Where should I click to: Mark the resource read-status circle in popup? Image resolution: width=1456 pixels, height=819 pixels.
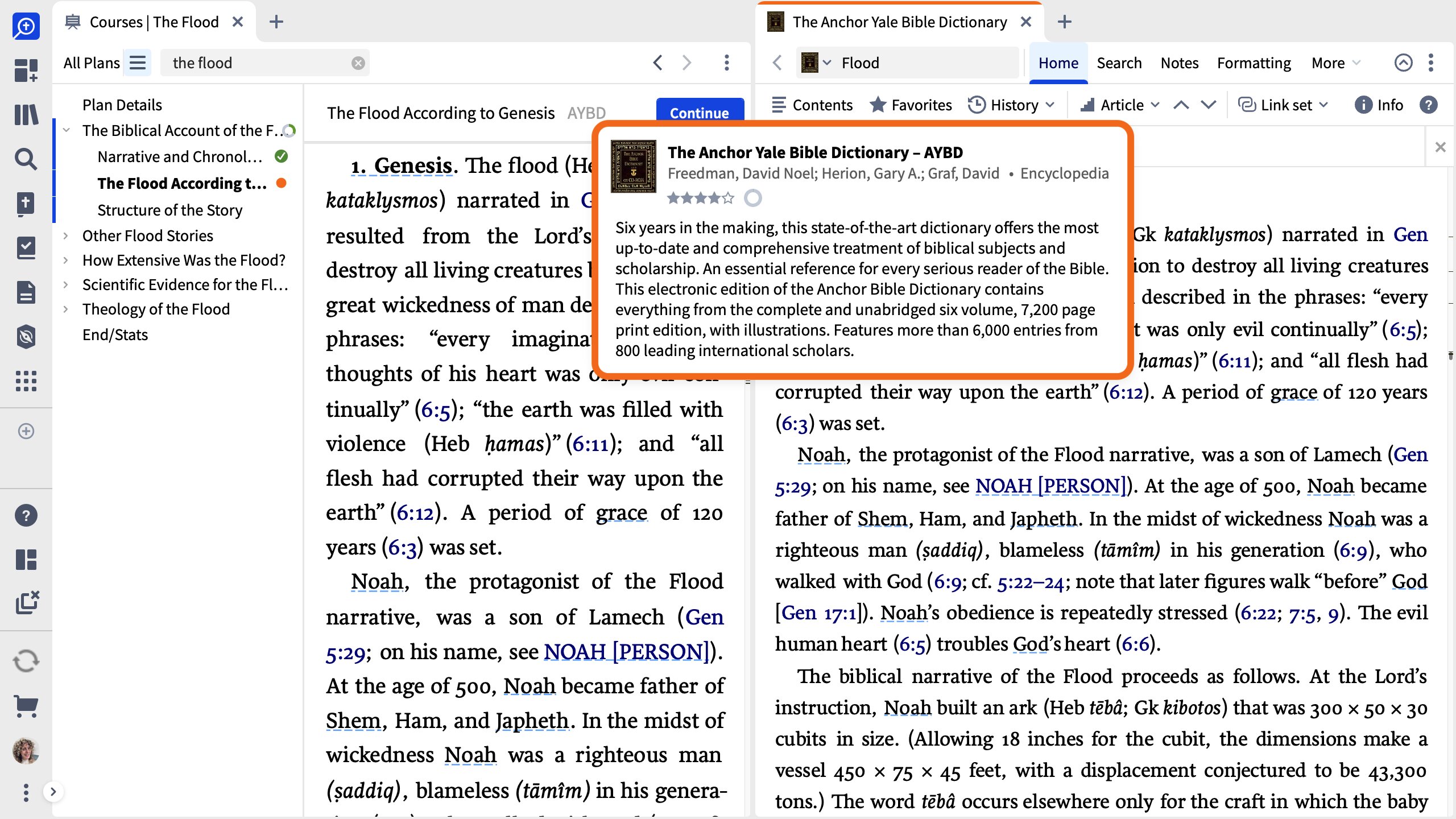pos(753,198)
